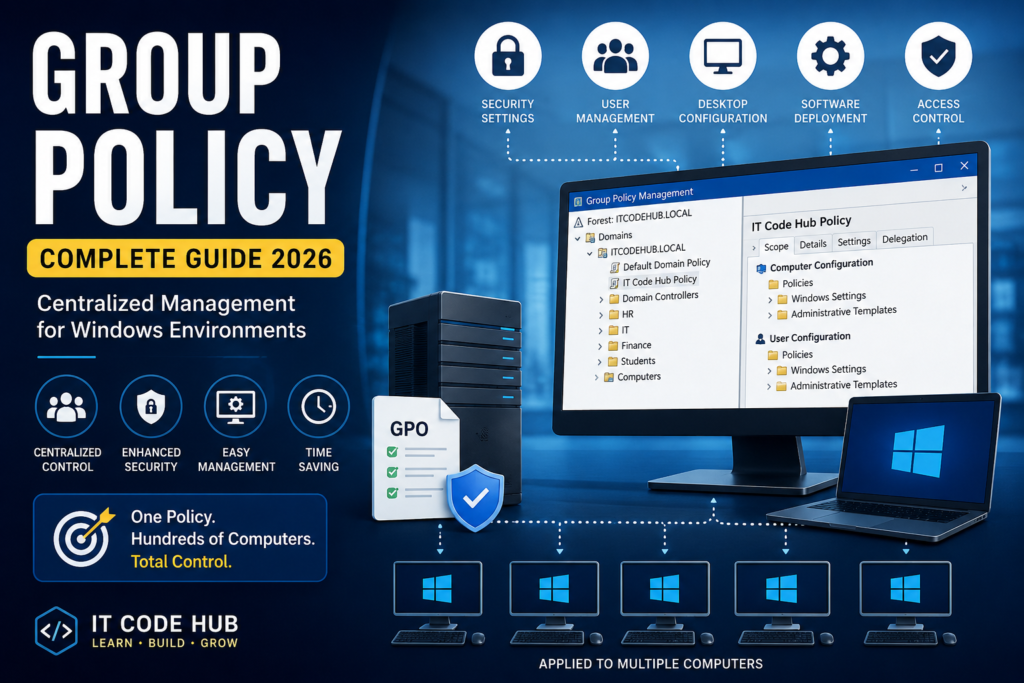1024x683 pixels.
Task: Select Policies under Computer Configuration
Action: (x=797, y=283)
